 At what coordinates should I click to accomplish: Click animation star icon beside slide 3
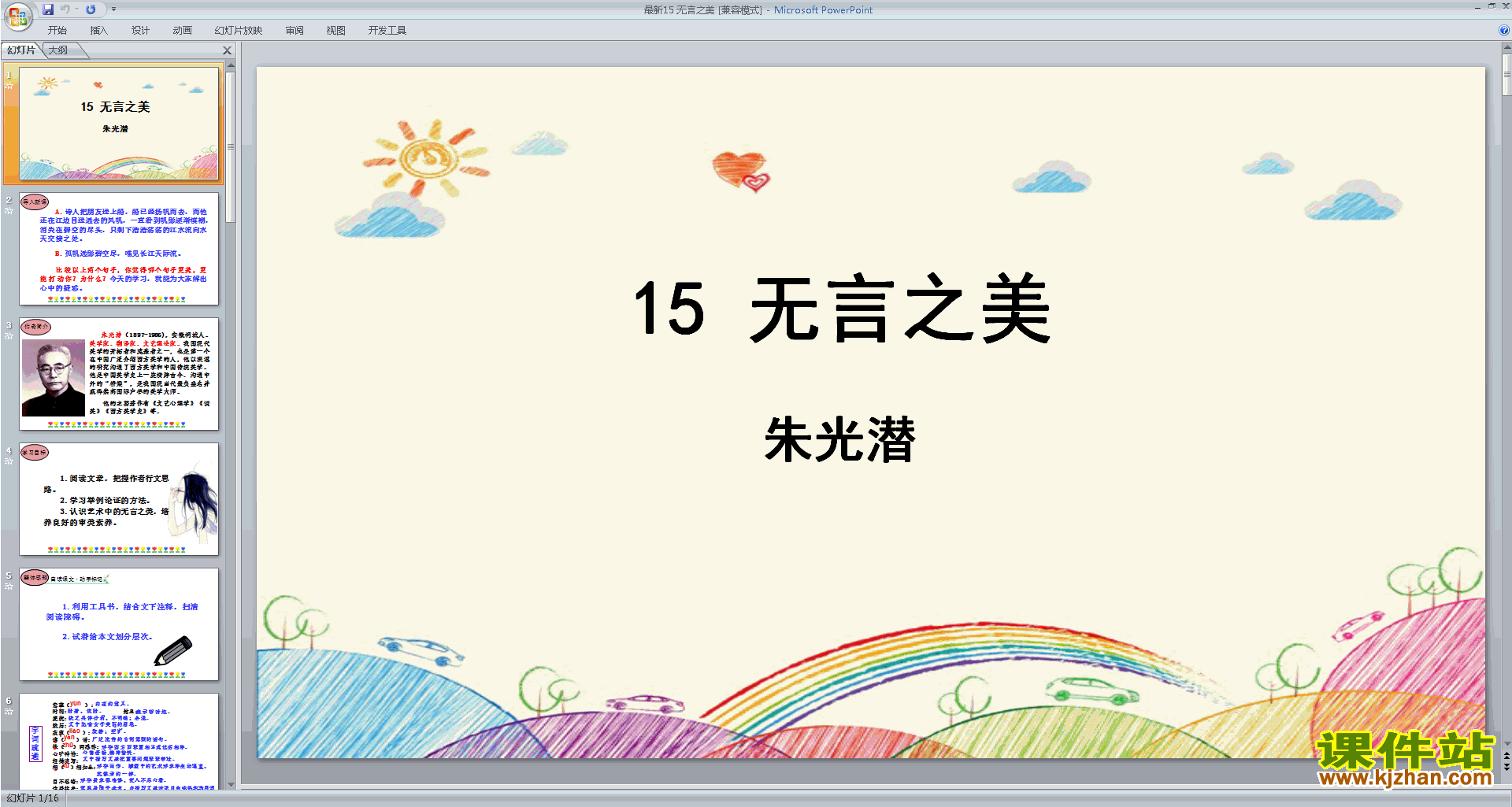click(9, 336)
